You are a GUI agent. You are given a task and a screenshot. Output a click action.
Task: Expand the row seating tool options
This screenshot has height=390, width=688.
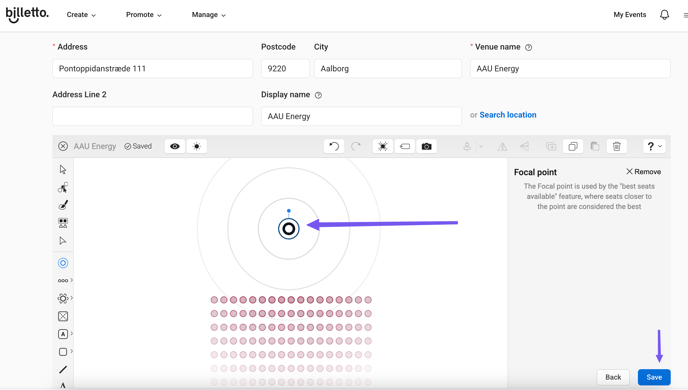(x=72, y=280)
